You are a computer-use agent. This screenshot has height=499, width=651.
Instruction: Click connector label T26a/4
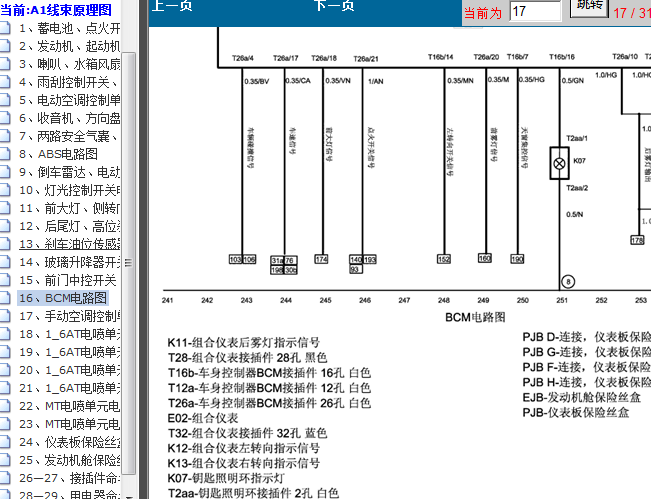click(242, 58)
